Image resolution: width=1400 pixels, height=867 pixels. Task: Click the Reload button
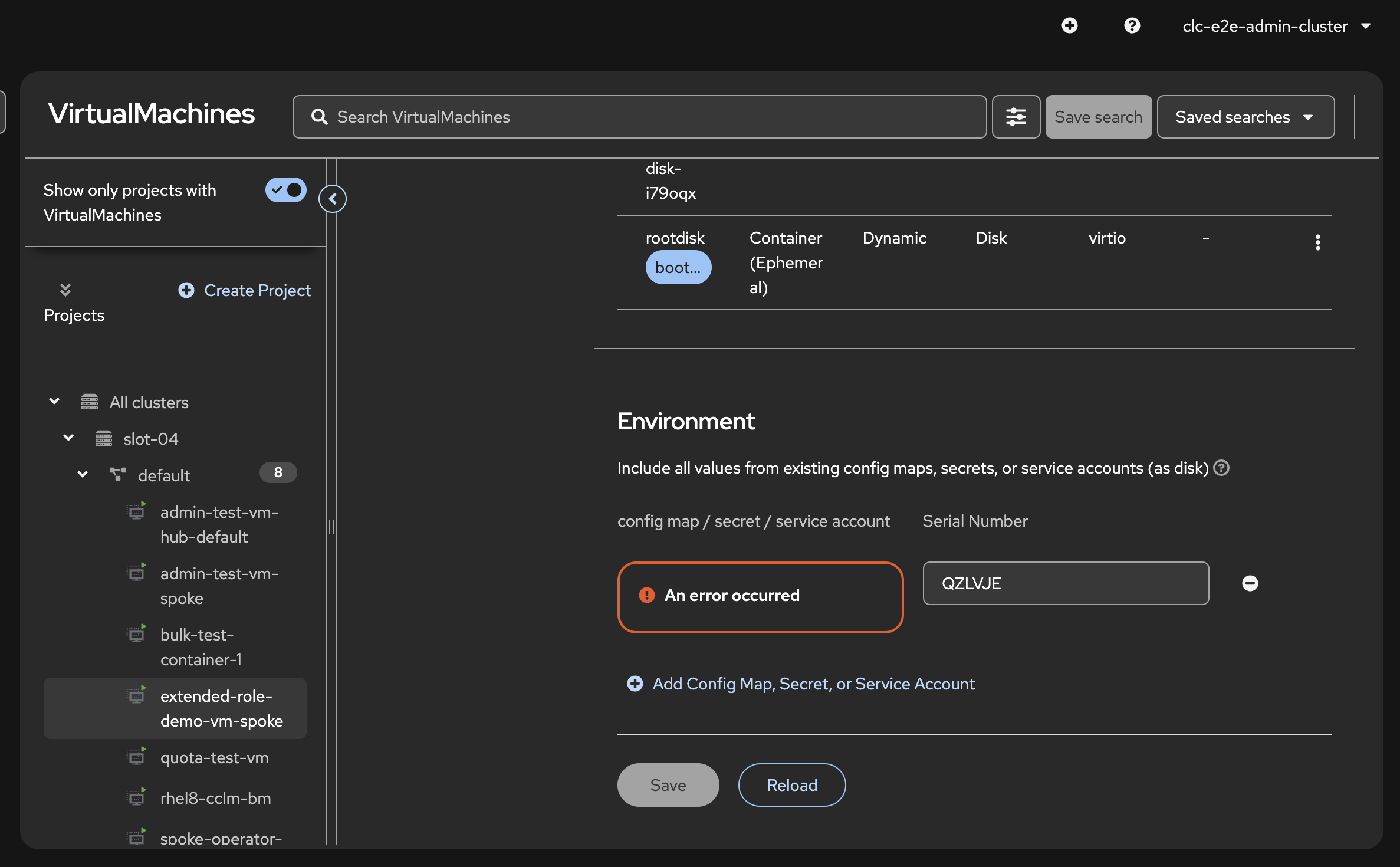pyautogui.click(x=791, y=785)
